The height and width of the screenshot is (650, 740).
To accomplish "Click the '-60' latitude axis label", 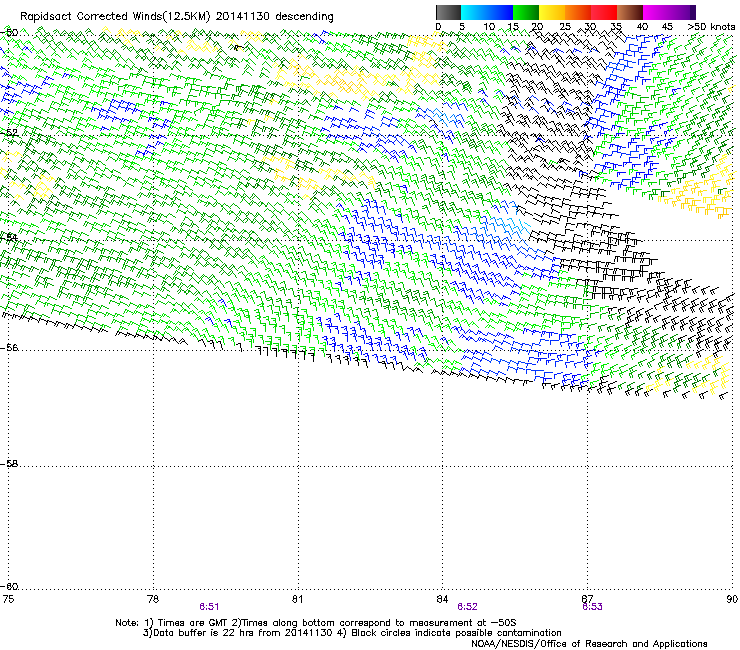I will [x=9, y=587].
